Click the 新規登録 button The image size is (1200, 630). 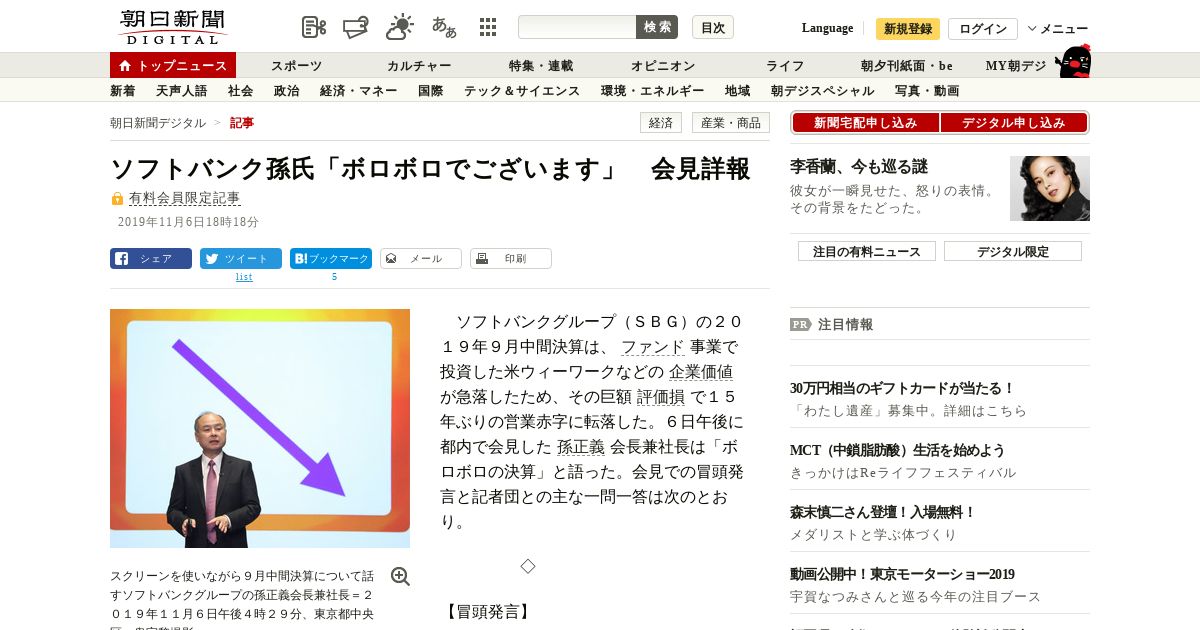908,29
